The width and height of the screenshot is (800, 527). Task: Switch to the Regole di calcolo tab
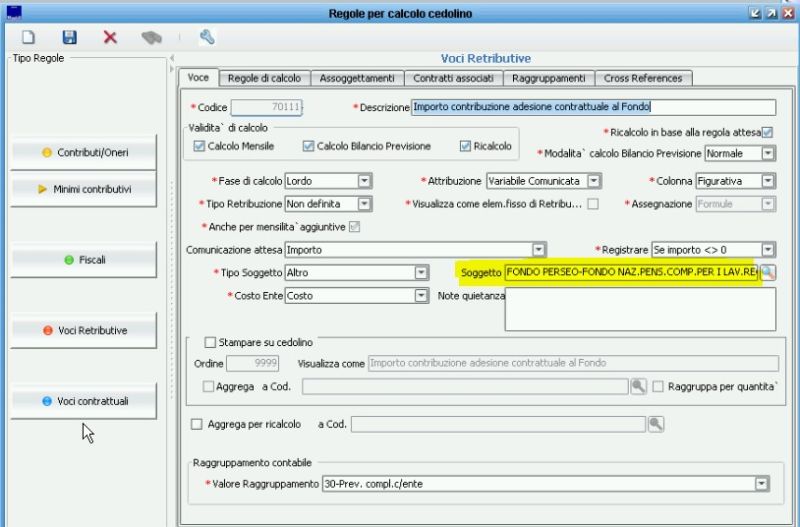point(264,78)
